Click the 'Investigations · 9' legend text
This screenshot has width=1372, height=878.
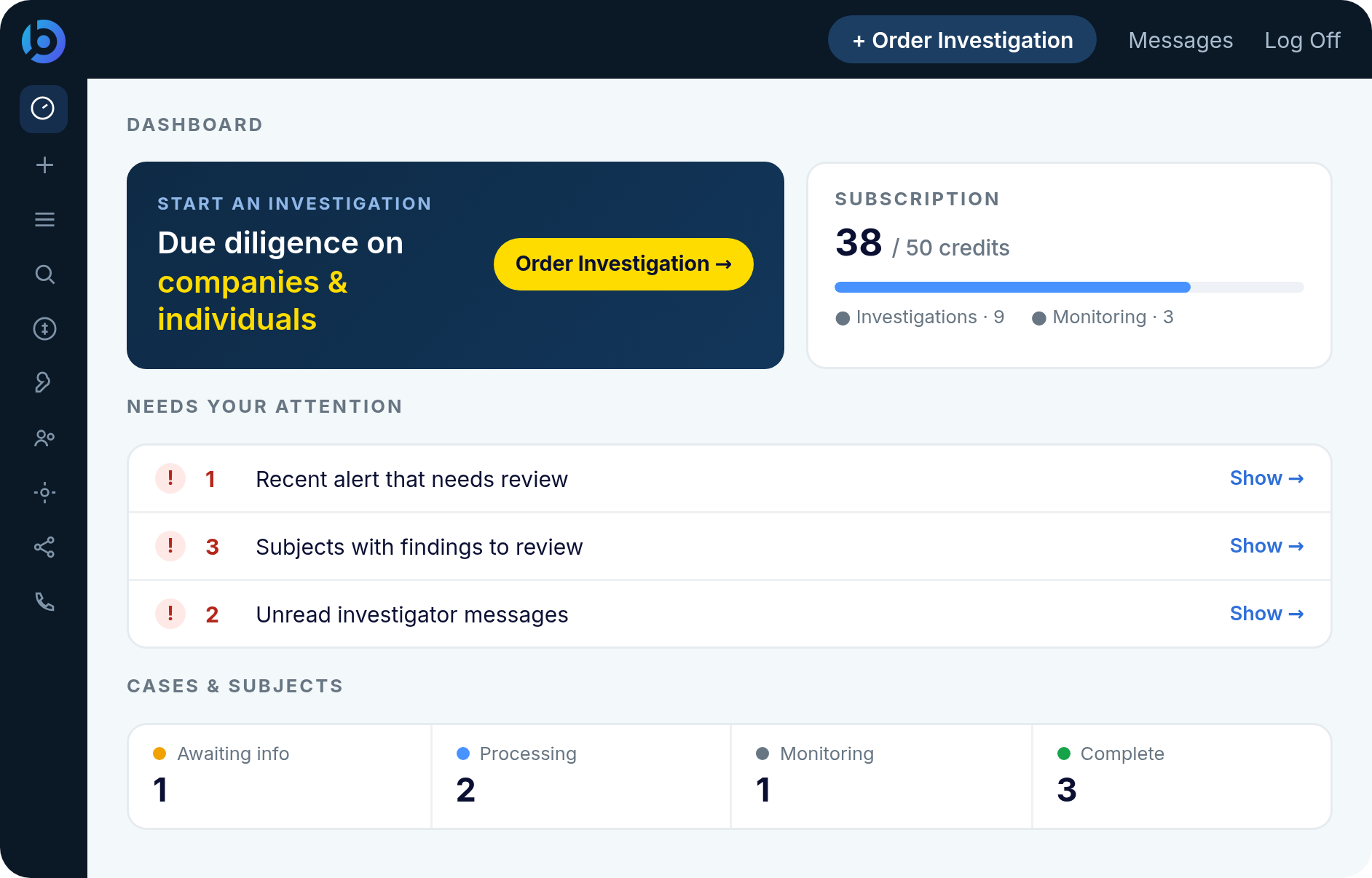(930, 317)
